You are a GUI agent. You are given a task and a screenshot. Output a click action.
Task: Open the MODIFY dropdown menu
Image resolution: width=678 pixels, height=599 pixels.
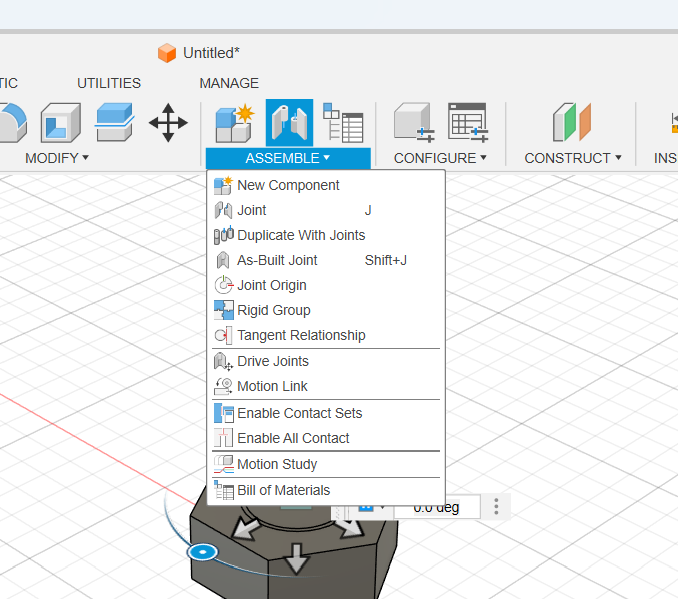pyautogui.click(x=57, y=158)
